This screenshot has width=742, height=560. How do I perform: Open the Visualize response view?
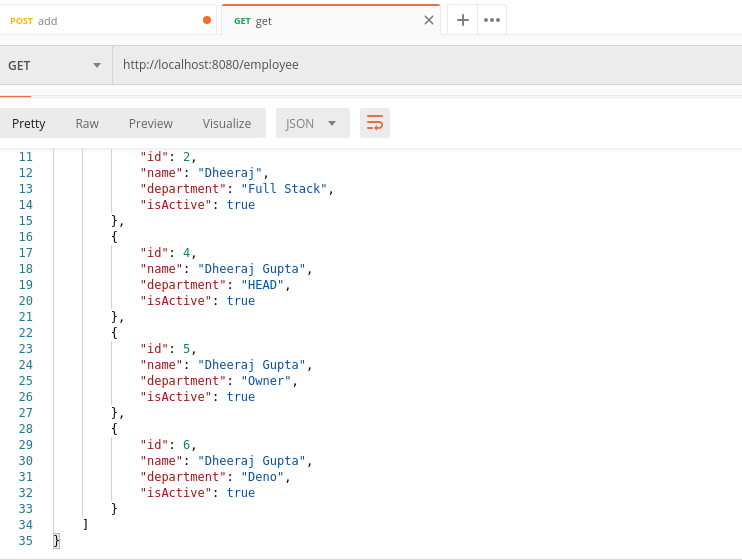click(x=227, y=123)
